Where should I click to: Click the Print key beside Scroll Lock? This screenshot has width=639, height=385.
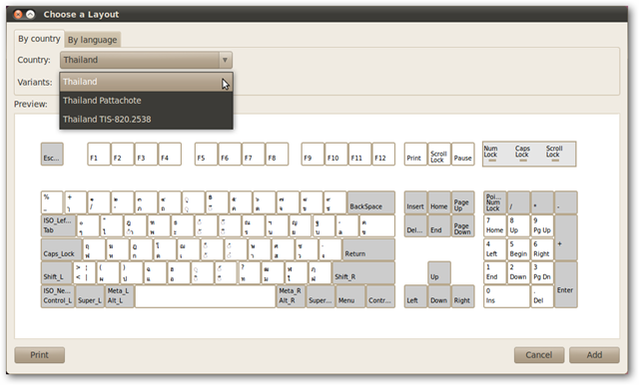click(415, 154)
